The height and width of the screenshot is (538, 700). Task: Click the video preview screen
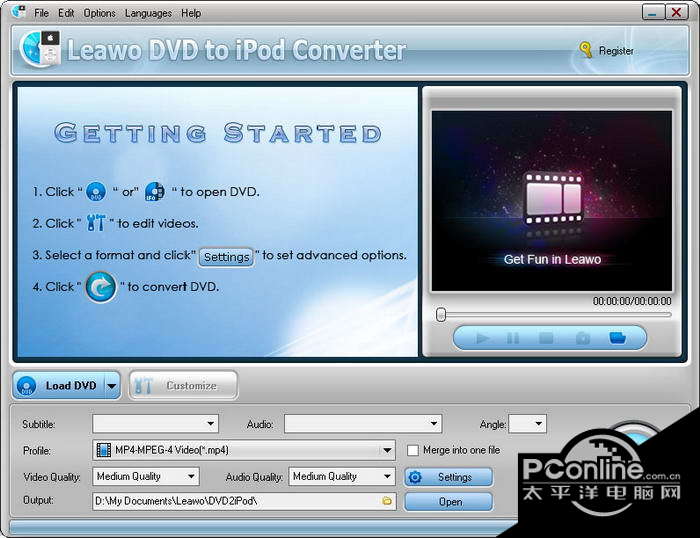coord(552,201)
